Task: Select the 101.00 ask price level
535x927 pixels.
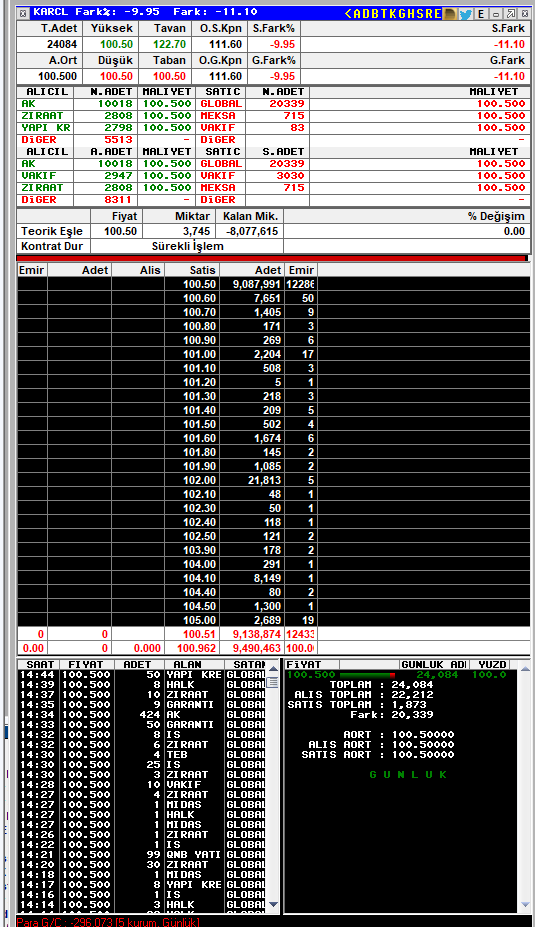Action: [274, 354]
